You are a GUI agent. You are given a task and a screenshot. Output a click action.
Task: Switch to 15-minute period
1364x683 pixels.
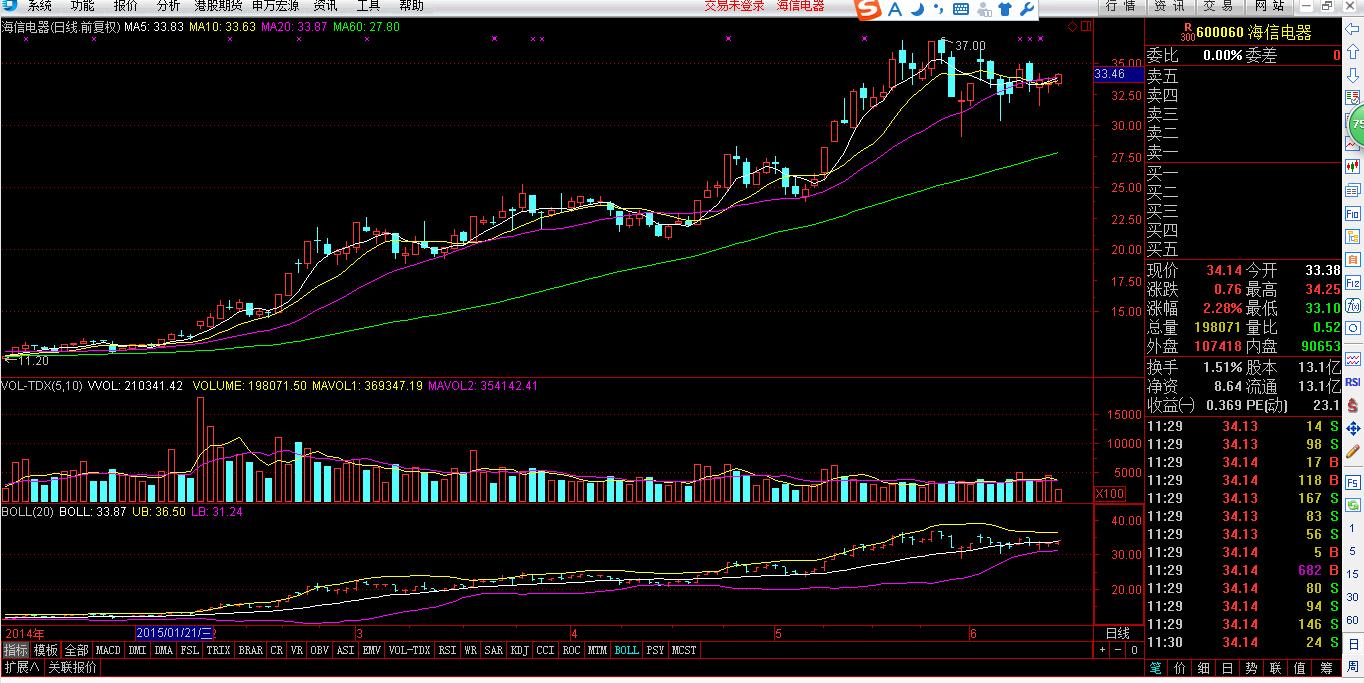click(1352, 574)
